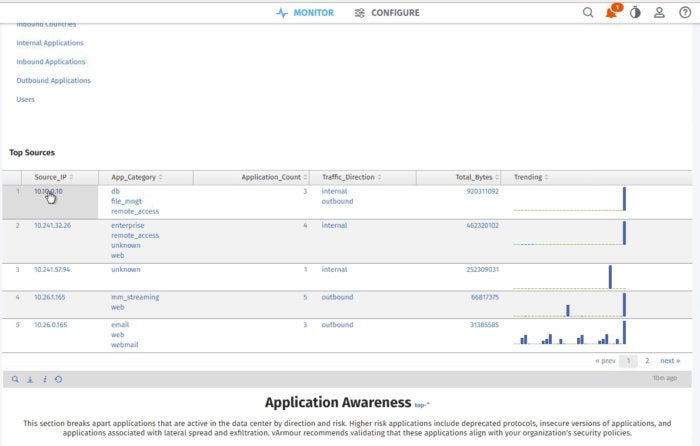Click total bytes value 66817375

pyautogui.click(x=485, y=297)
